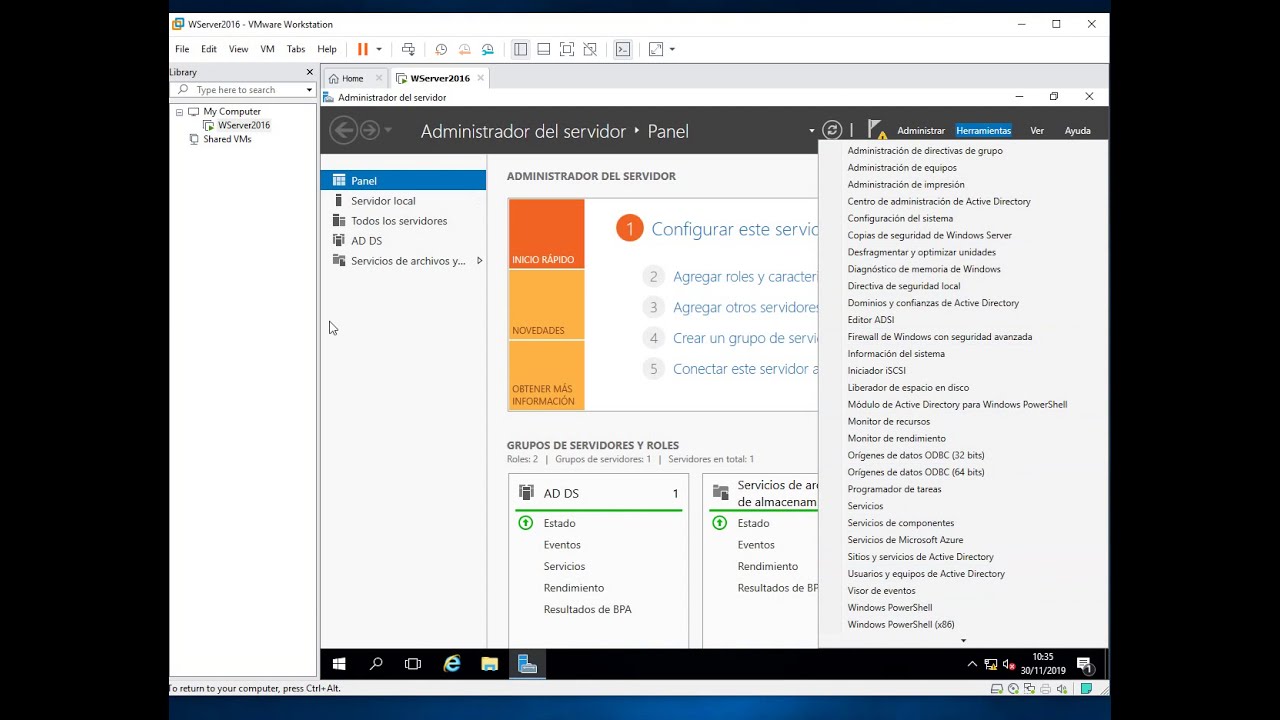Screen dimensions: 1280x720
Task: Open the INICIO RÁPIDO tile
Action: tap(546, 234)
